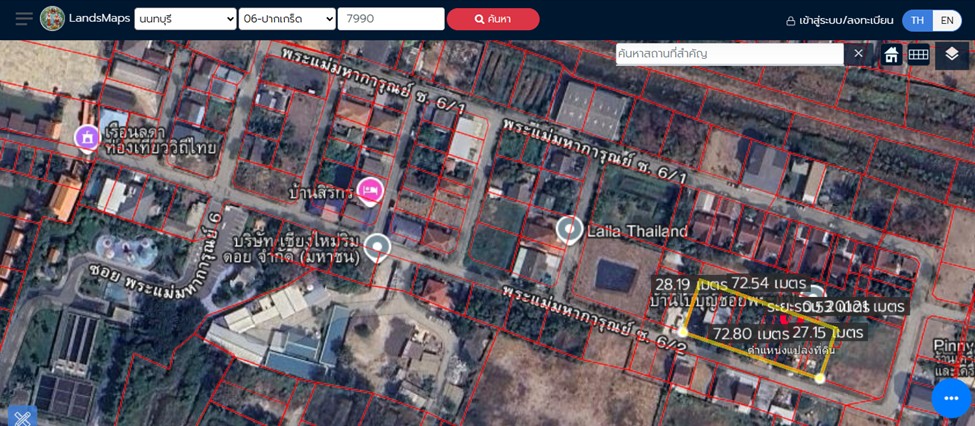Click the LandsMaps emblem logo
The width and height of the screenshot is (975, 426).
tap(52, 19)
